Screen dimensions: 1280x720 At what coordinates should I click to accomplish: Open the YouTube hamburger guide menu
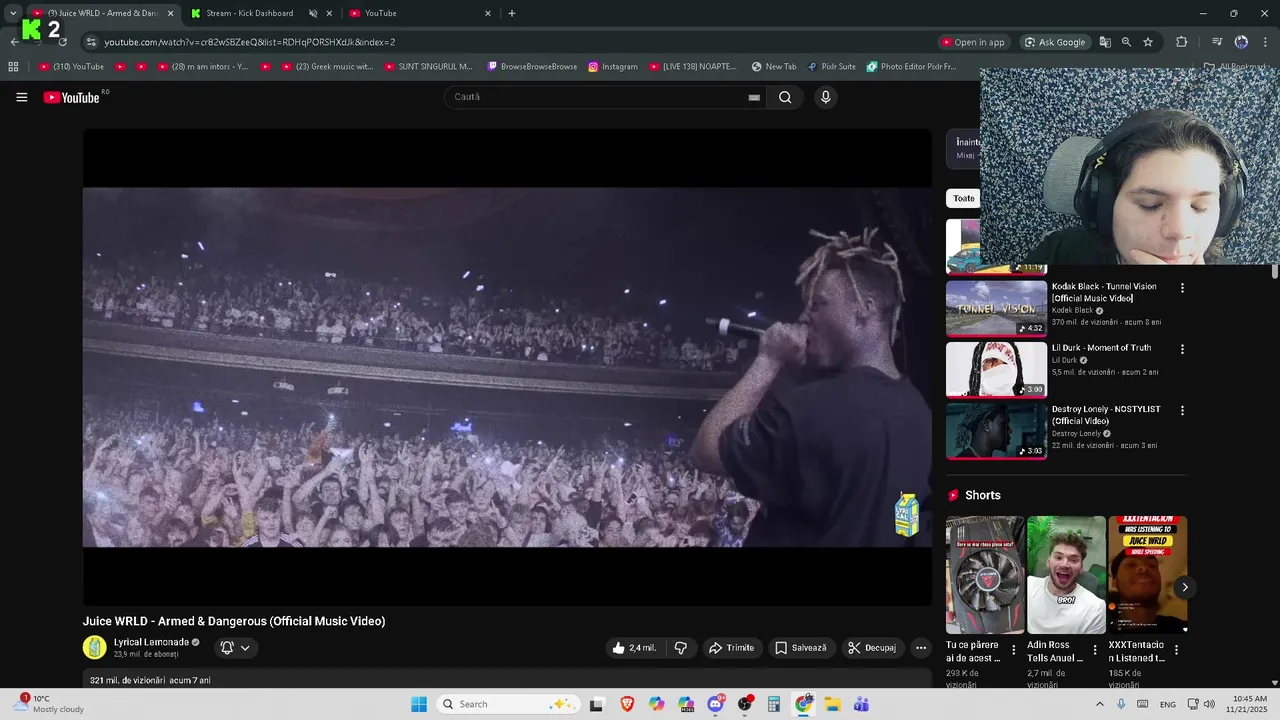(x=21, y=97)
